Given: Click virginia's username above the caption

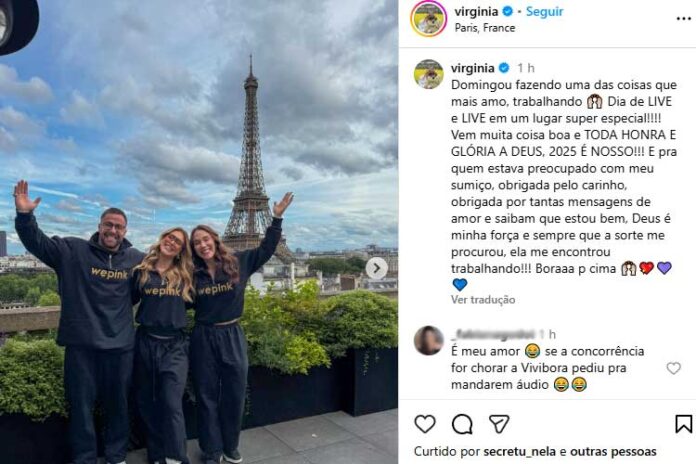Looking at the screenshot, I should pos(472,68).
